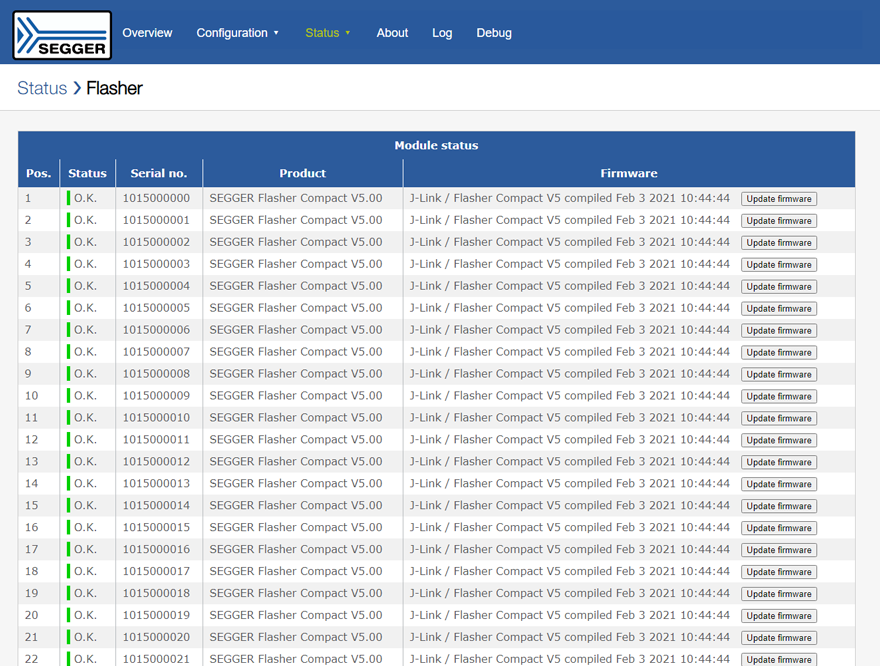Select serial number 1015000000
Viewport: 880px width, 666px height.
(156, 198)
